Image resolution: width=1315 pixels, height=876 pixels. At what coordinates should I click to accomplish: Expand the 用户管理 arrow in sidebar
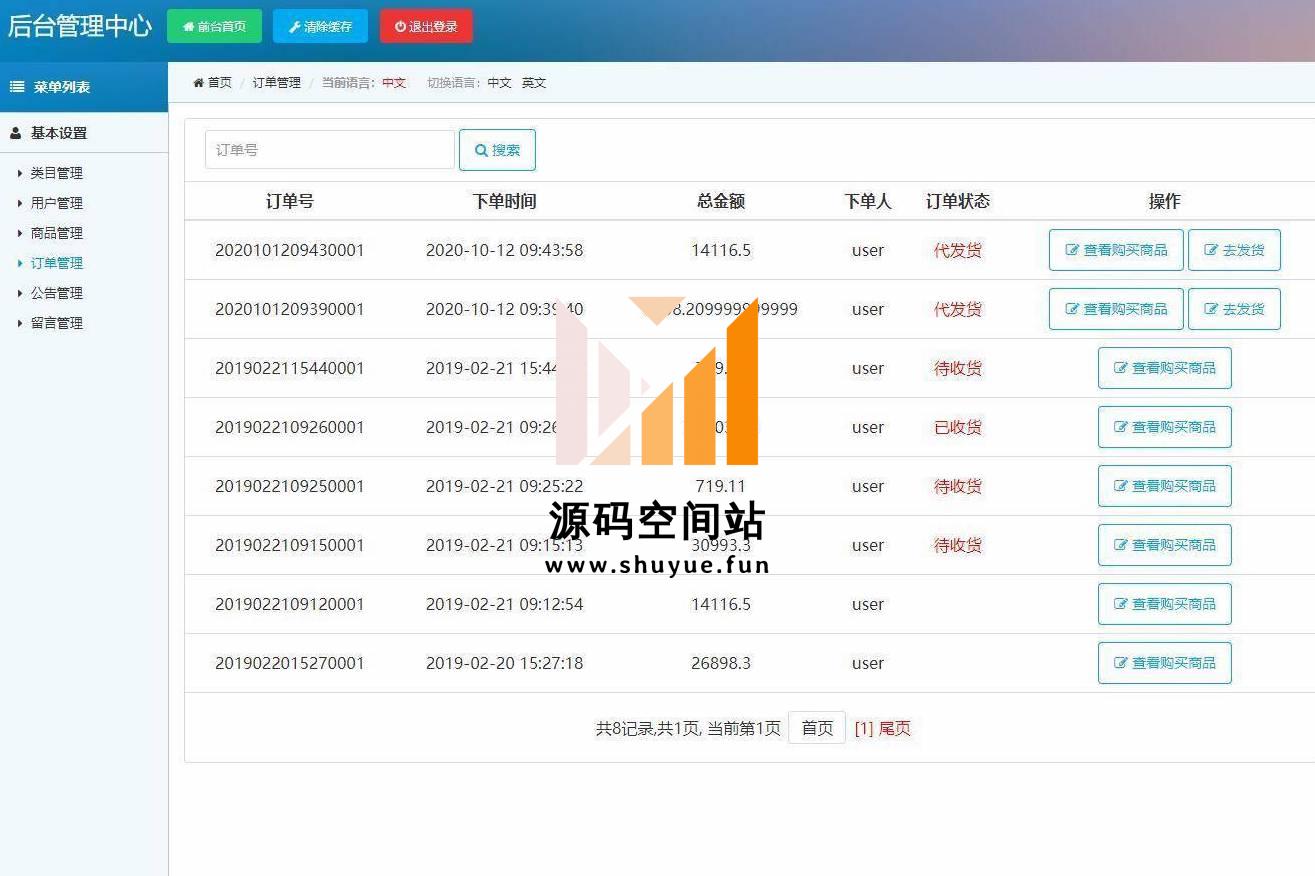[20, 203]
